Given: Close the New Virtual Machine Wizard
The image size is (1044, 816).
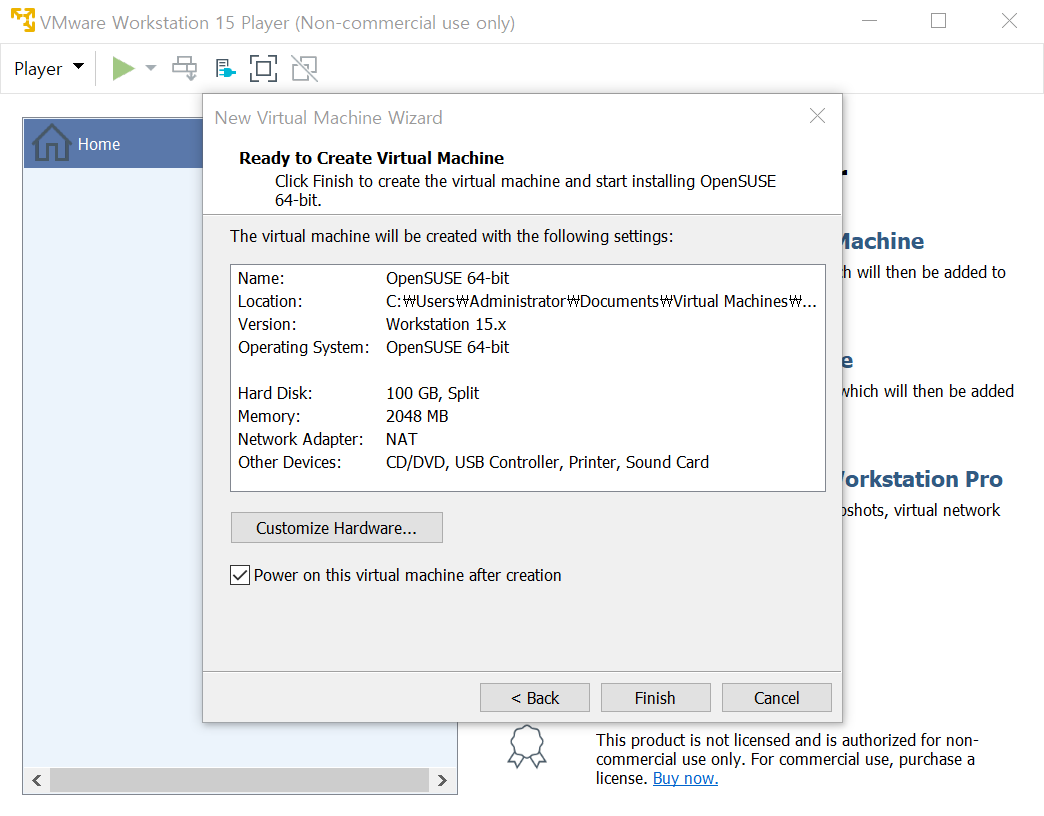Looking at the screenshot, I should [817, 116].
